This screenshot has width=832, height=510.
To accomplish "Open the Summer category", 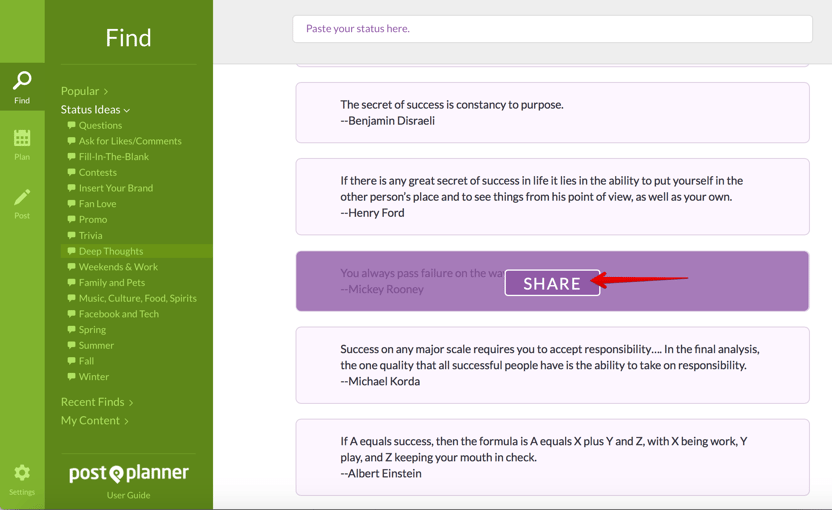I will click(x=96, y=345).
